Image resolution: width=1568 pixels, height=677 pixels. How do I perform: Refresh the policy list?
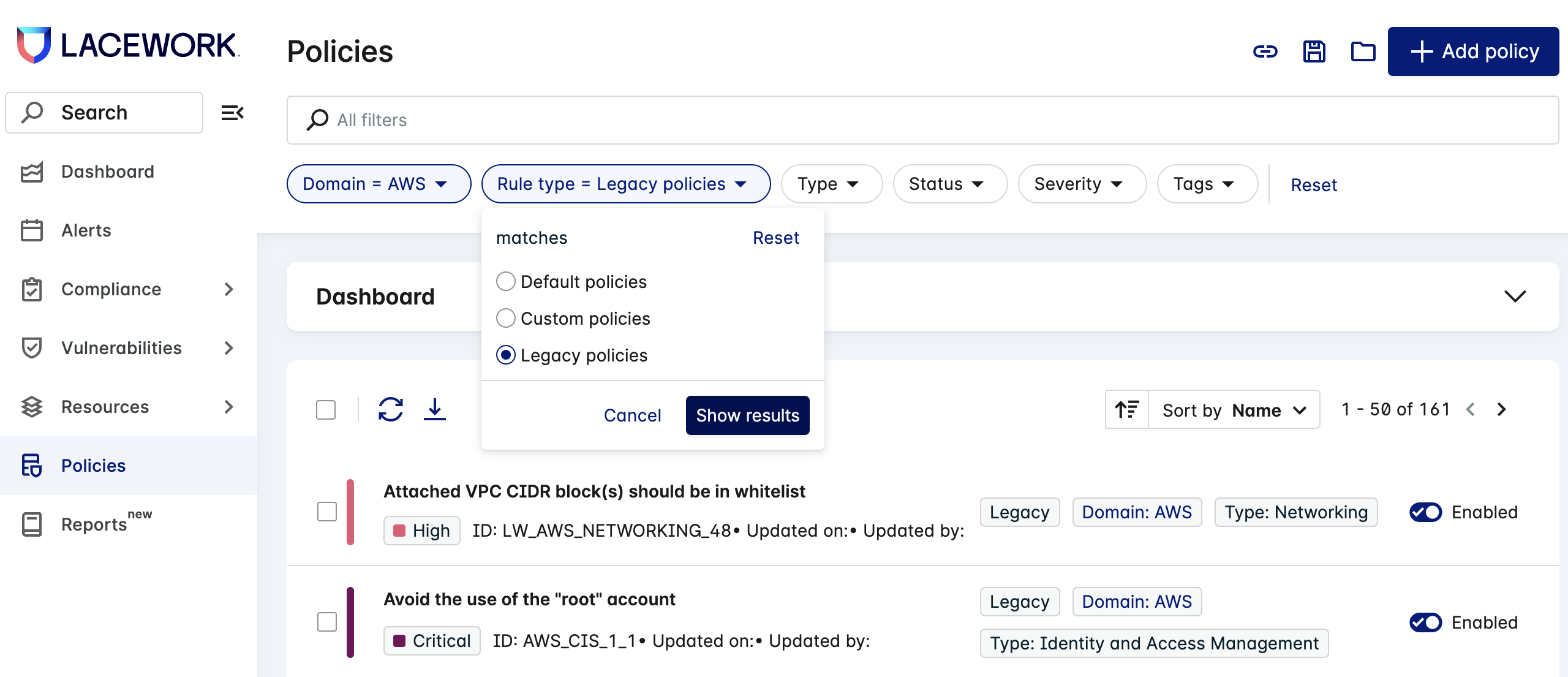tap(390, 409)
